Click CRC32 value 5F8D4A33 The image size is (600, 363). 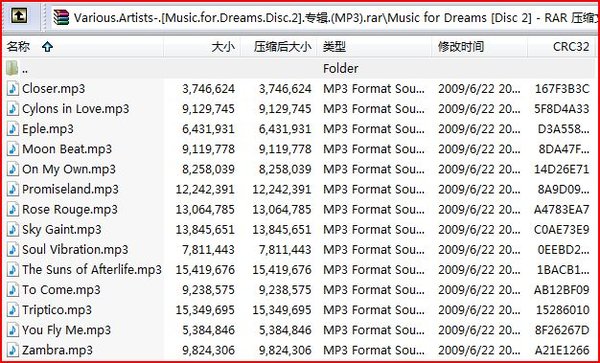coord(562,109)
